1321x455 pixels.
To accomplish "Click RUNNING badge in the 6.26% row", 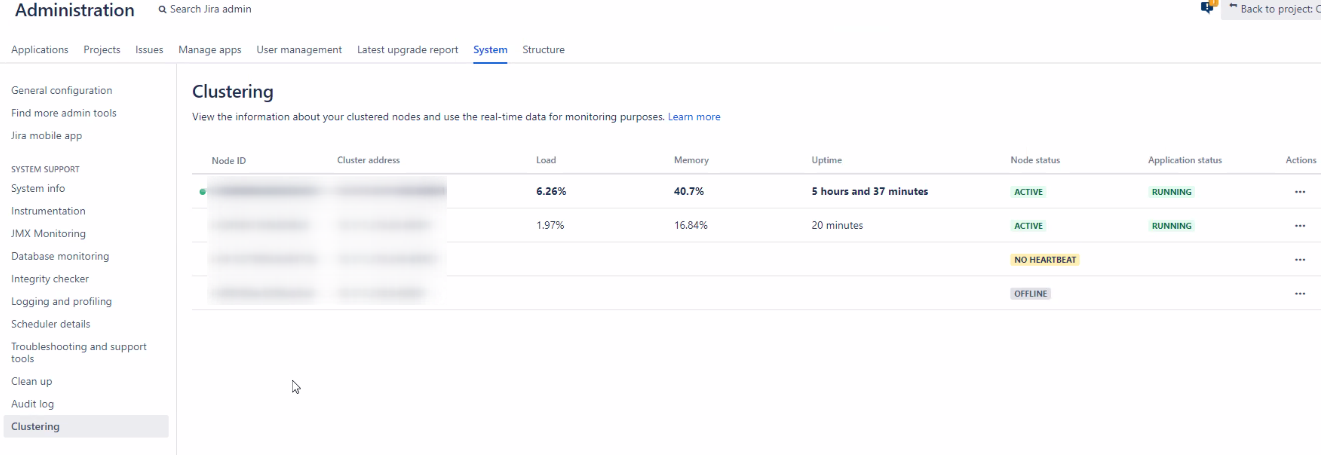I will (1171, 192).
